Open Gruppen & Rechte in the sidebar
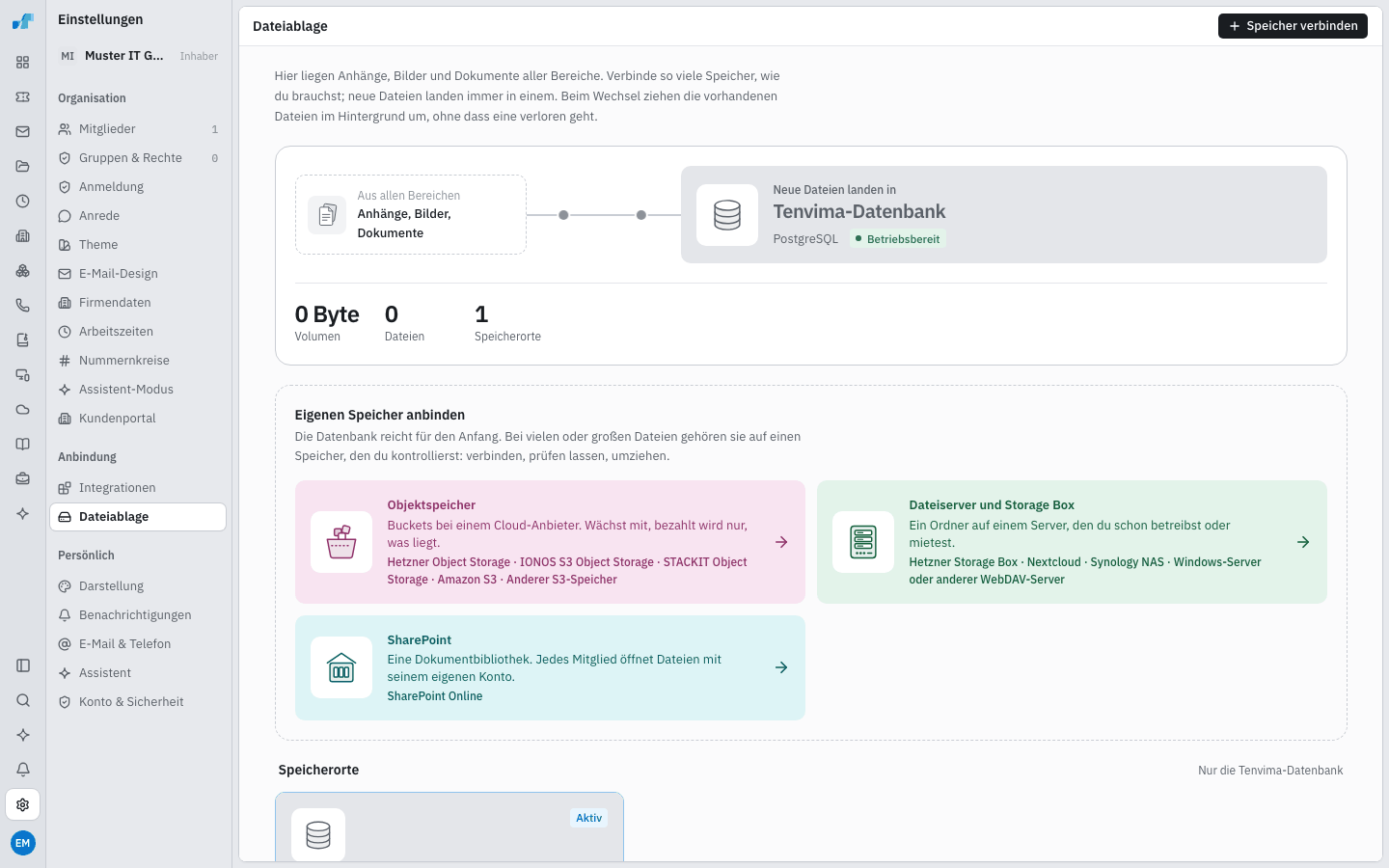This screenshot has height=868, width=1389. (138, 158)
